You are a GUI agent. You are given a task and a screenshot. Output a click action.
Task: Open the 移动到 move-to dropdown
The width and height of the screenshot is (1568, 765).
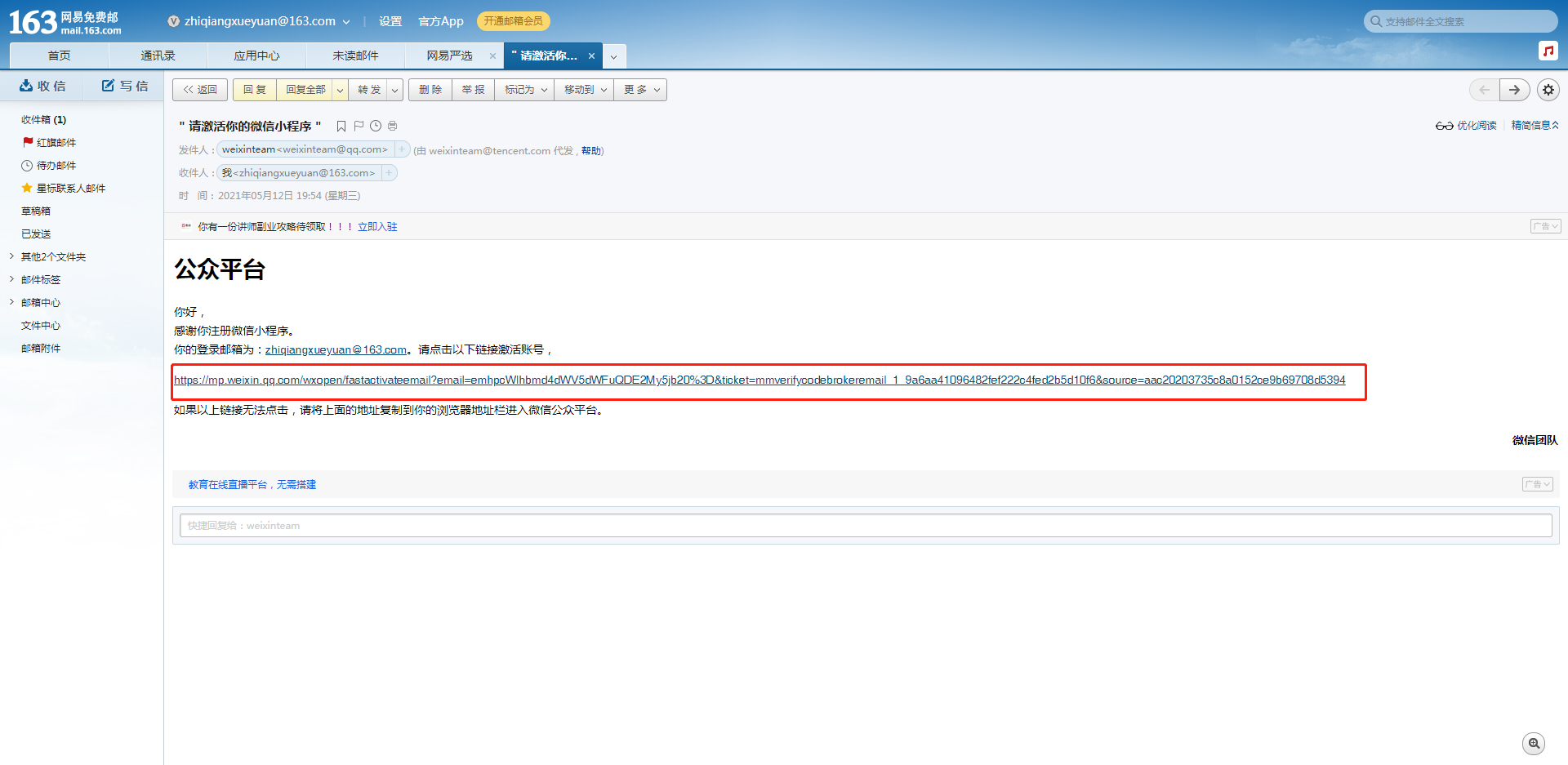tap(584, 90)
